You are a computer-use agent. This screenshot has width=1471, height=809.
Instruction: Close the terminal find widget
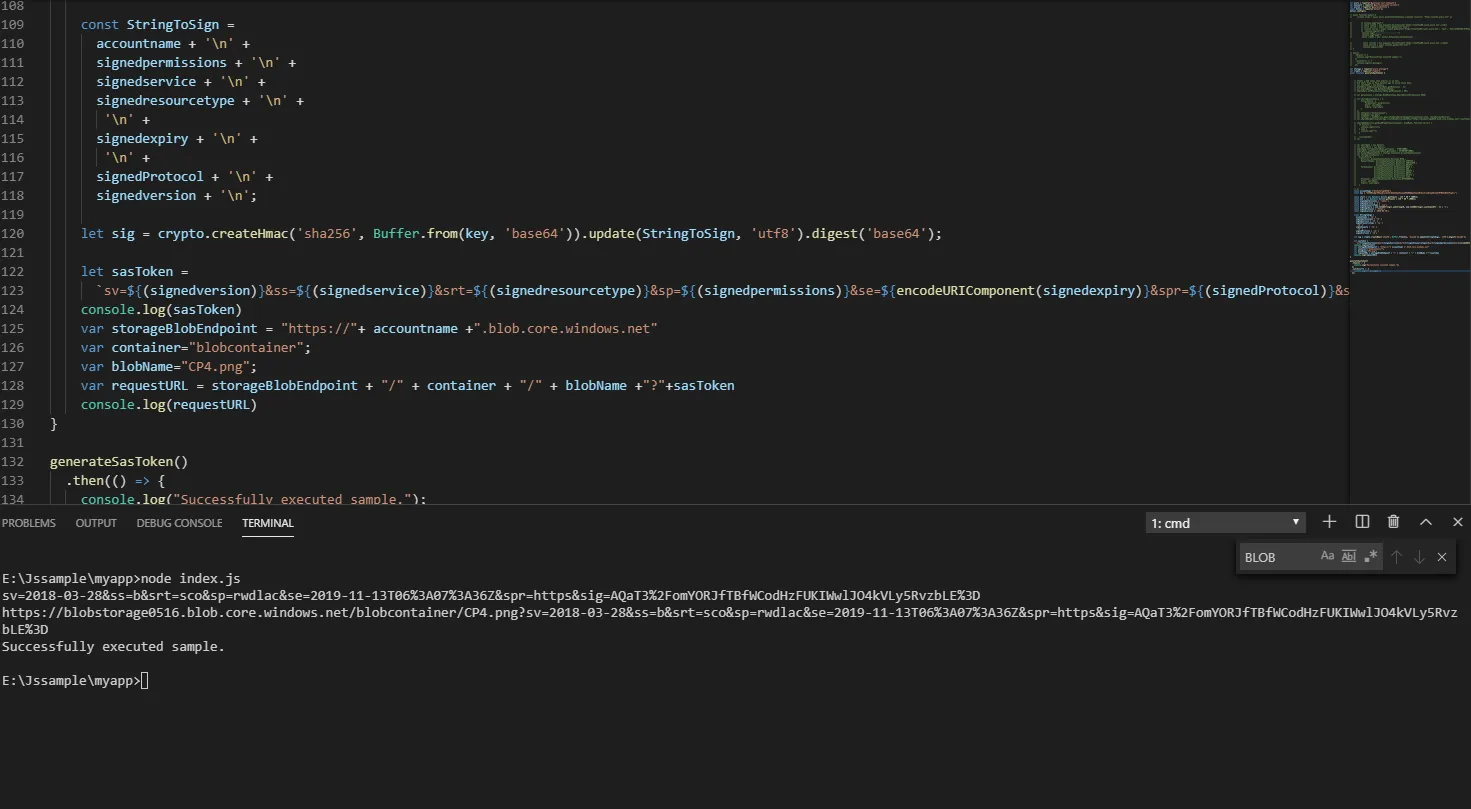point(1442,557)
